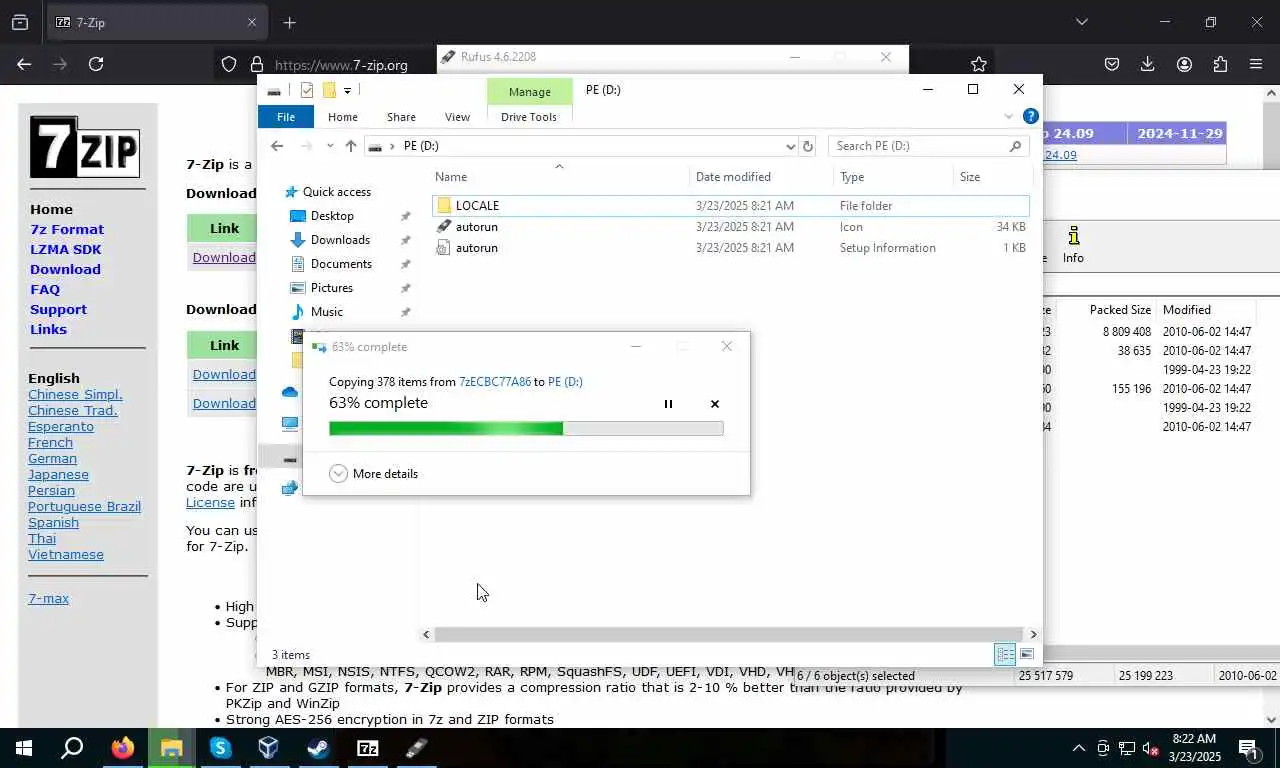Open Firefox Extensions puzzle icon
The height and width of the screenshot is (768, 1280).
pos(1220,64)
